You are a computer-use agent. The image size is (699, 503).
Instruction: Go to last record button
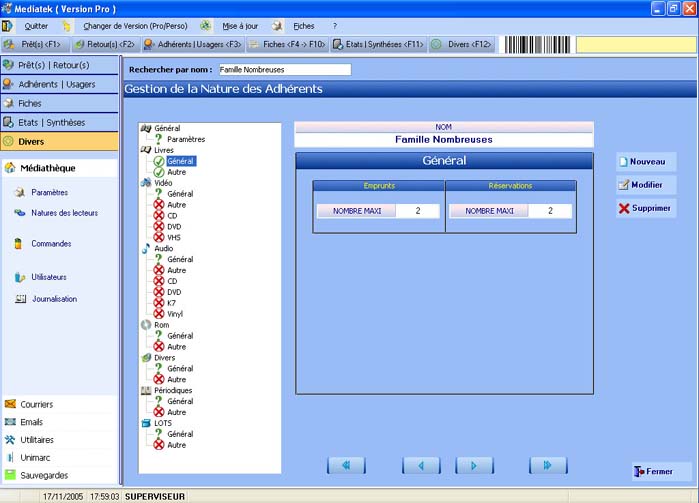[548, 466]
